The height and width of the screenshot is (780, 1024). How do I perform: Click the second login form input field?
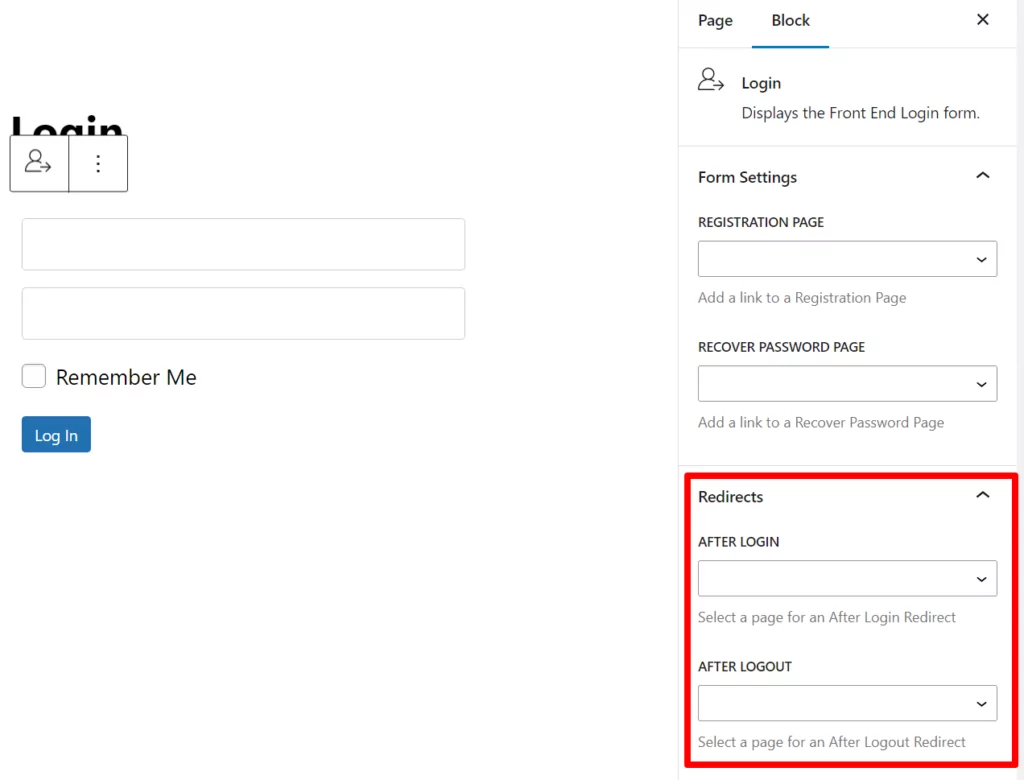pos(243,314)
